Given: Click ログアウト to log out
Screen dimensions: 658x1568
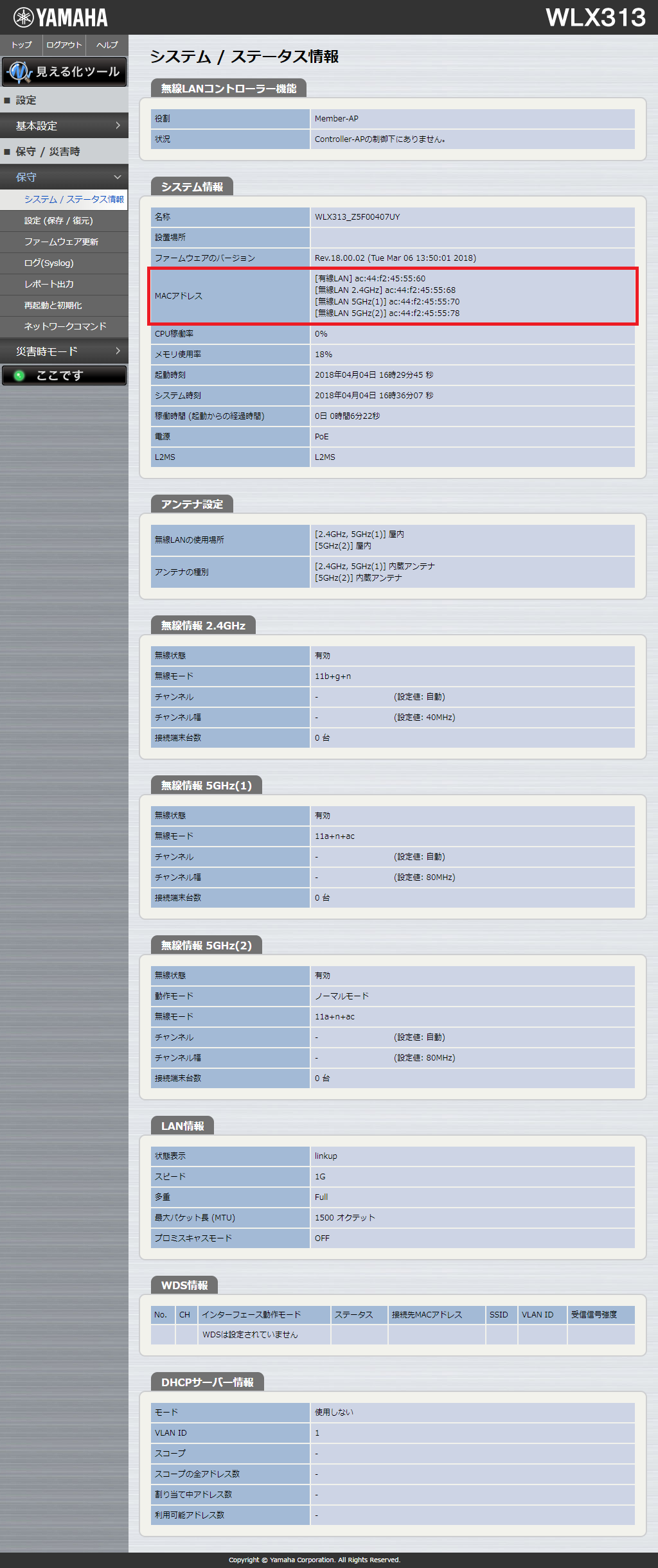Looking at the screenshot, I should [64, 45].
